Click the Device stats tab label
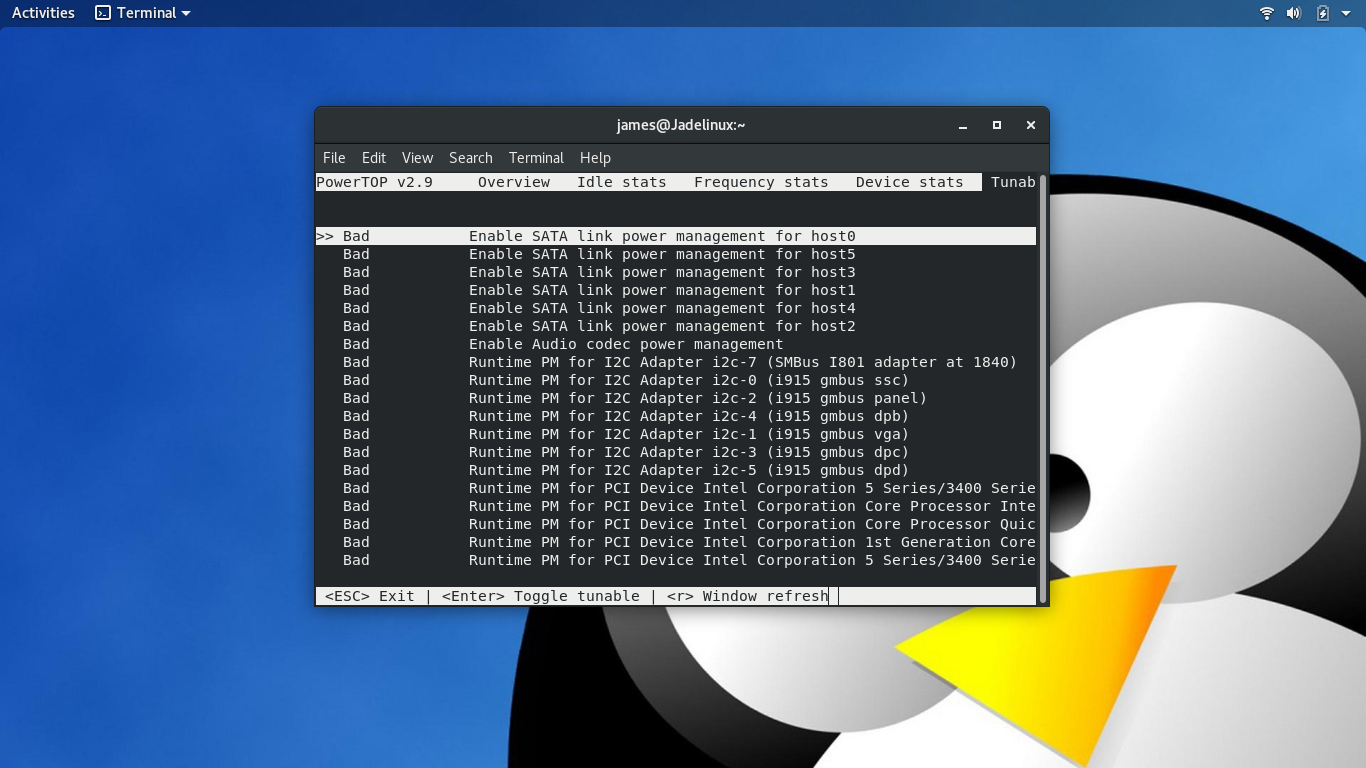Image resolution: width=1366 pixels, height=768 pixels. coord(909,182)
